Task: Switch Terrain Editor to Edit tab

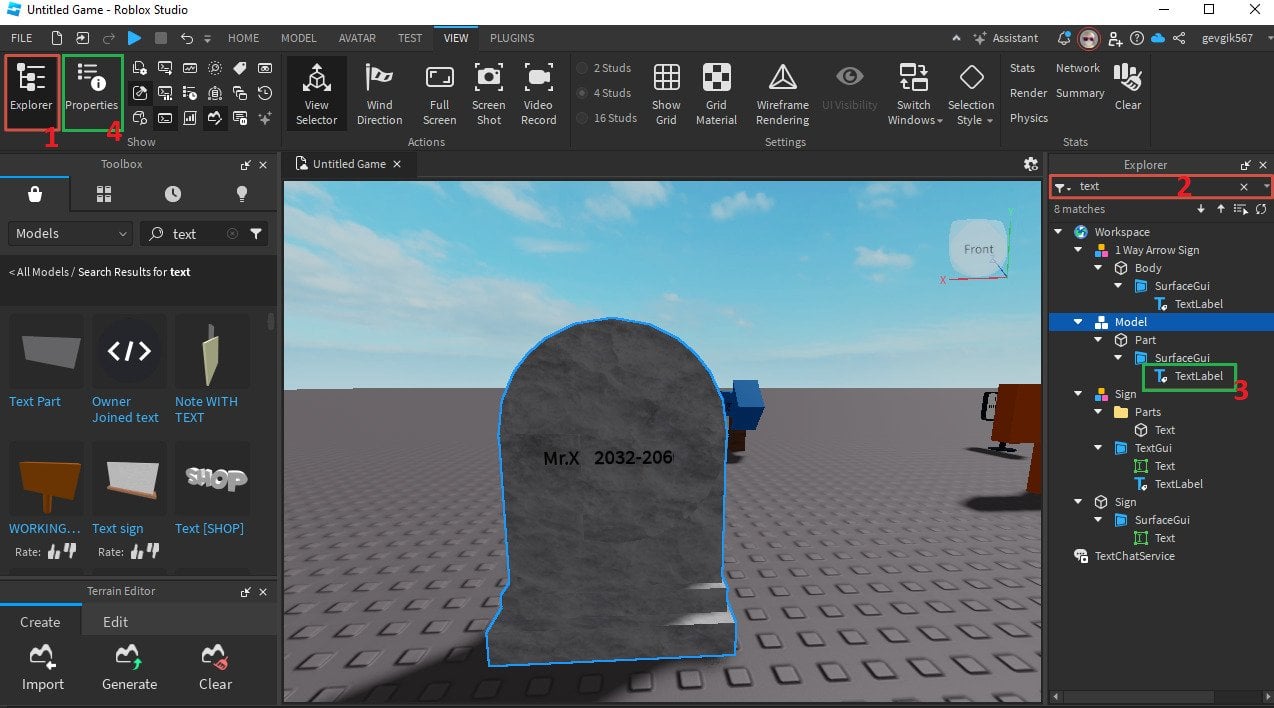Action: (x=116, y=622)
